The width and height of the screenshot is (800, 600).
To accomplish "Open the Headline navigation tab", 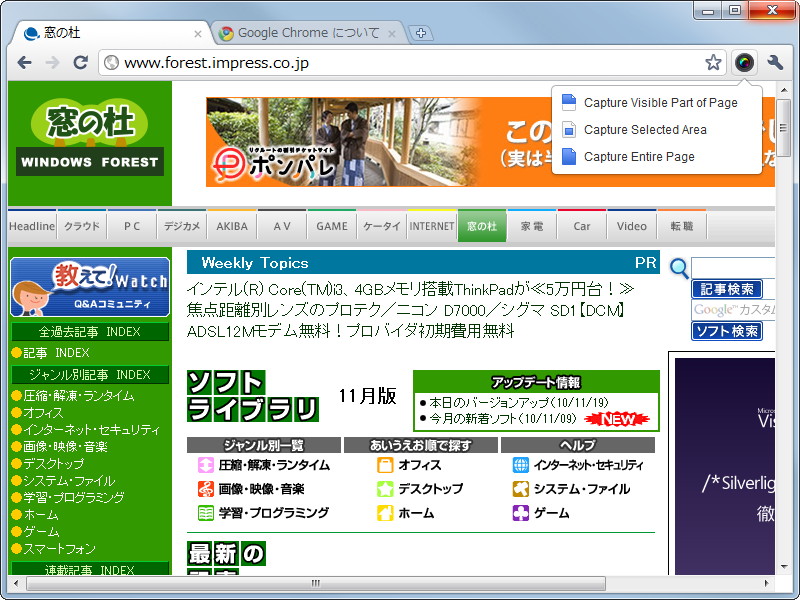I will pyautogui.click(x=32, y=226).
